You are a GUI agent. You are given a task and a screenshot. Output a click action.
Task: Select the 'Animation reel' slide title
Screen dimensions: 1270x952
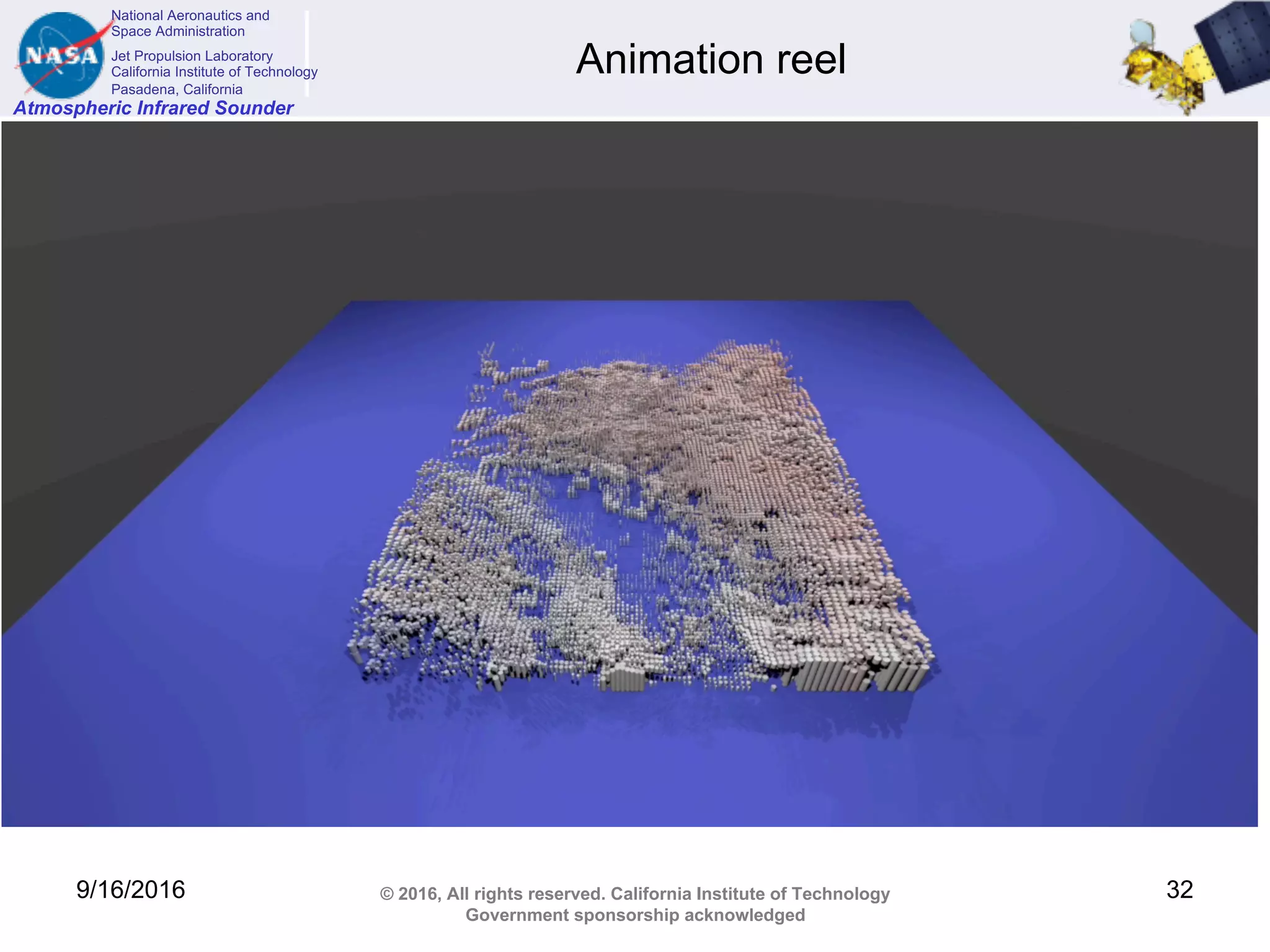pos(711,59)
